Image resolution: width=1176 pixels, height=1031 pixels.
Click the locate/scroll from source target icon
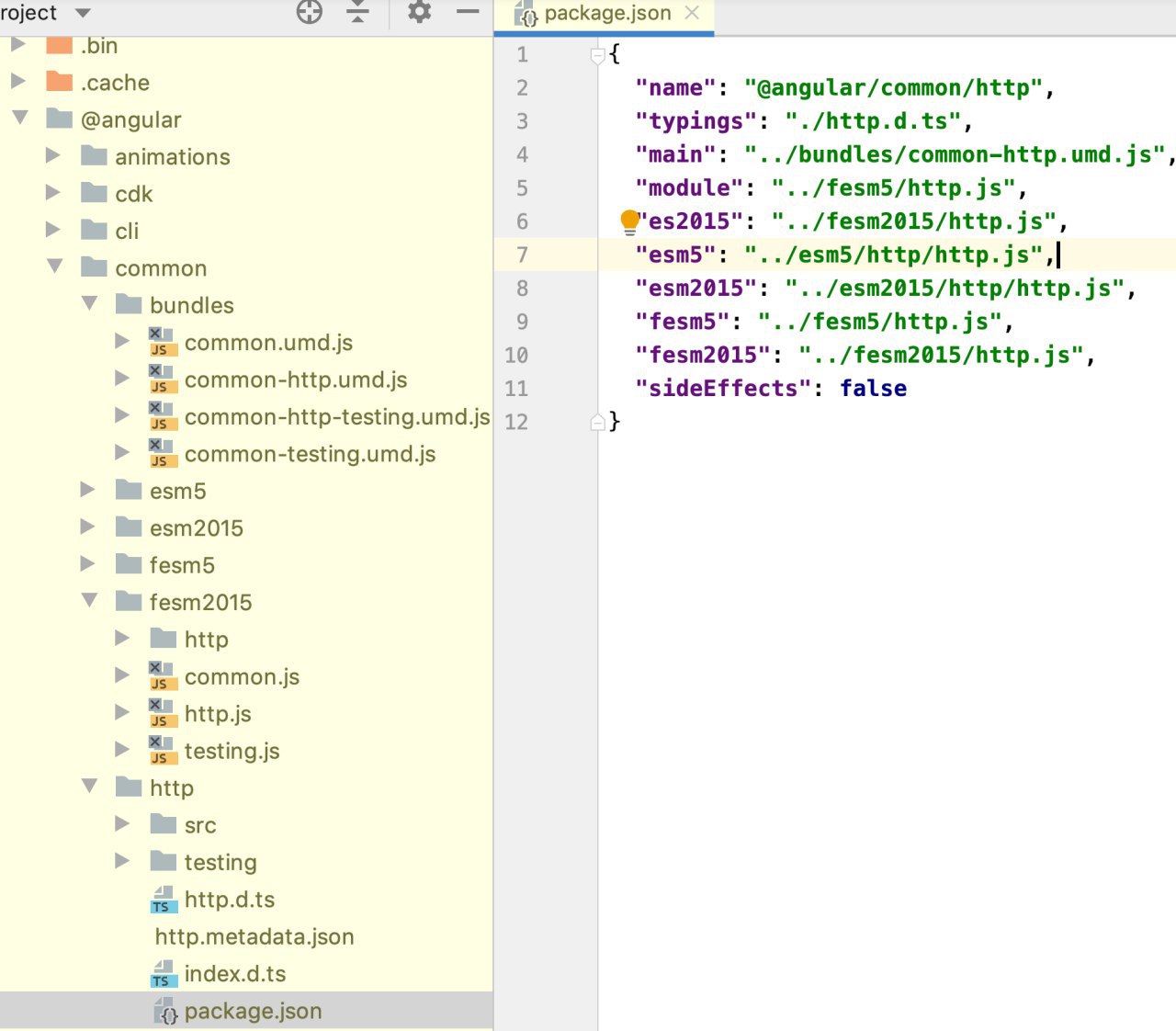pyautogui.click(x=310, y=12)
